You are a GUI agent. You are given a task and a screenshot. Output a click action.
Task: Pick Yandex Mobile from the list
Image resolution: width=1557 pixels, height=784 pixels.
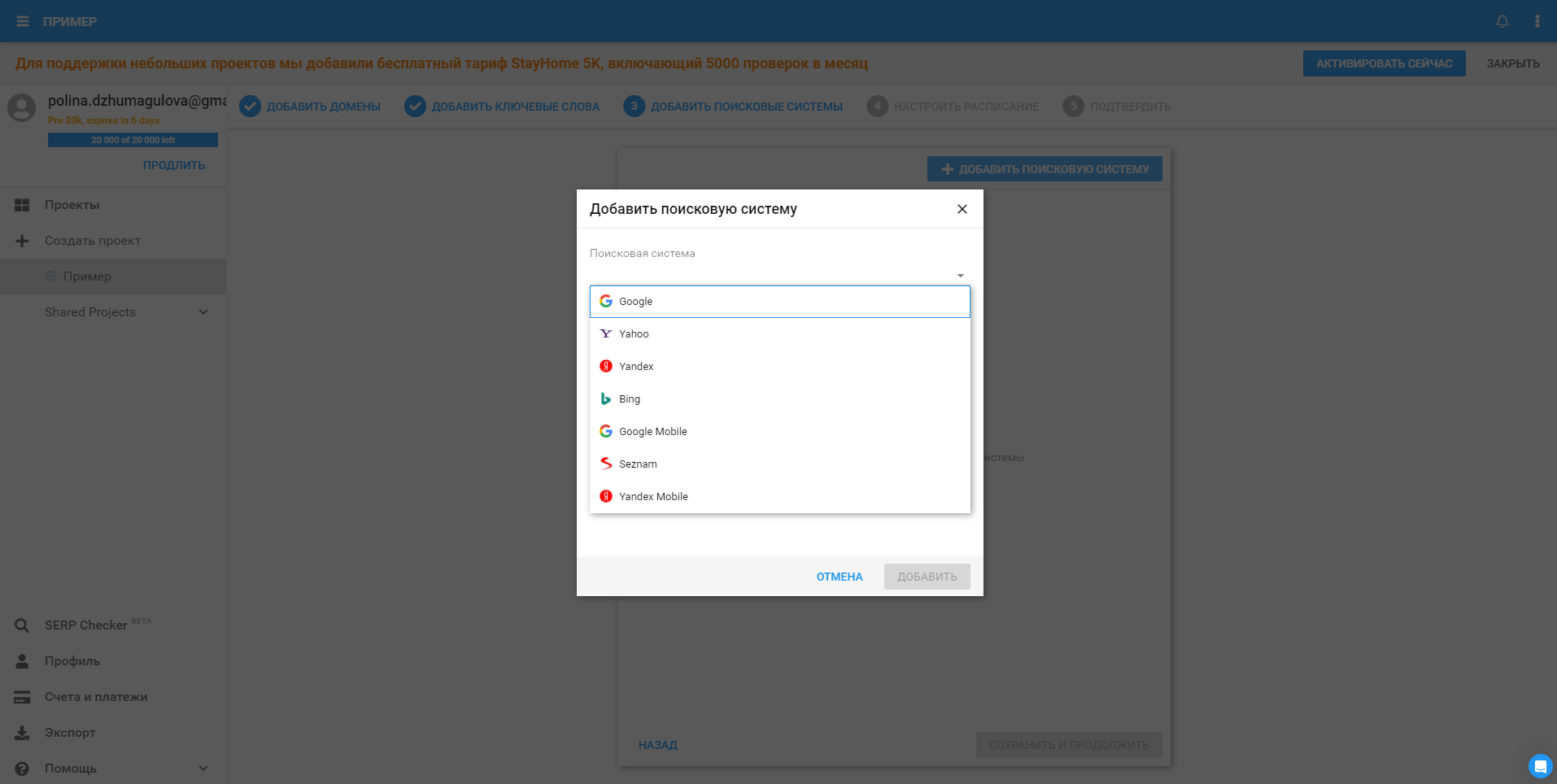[x=780, y=496]
